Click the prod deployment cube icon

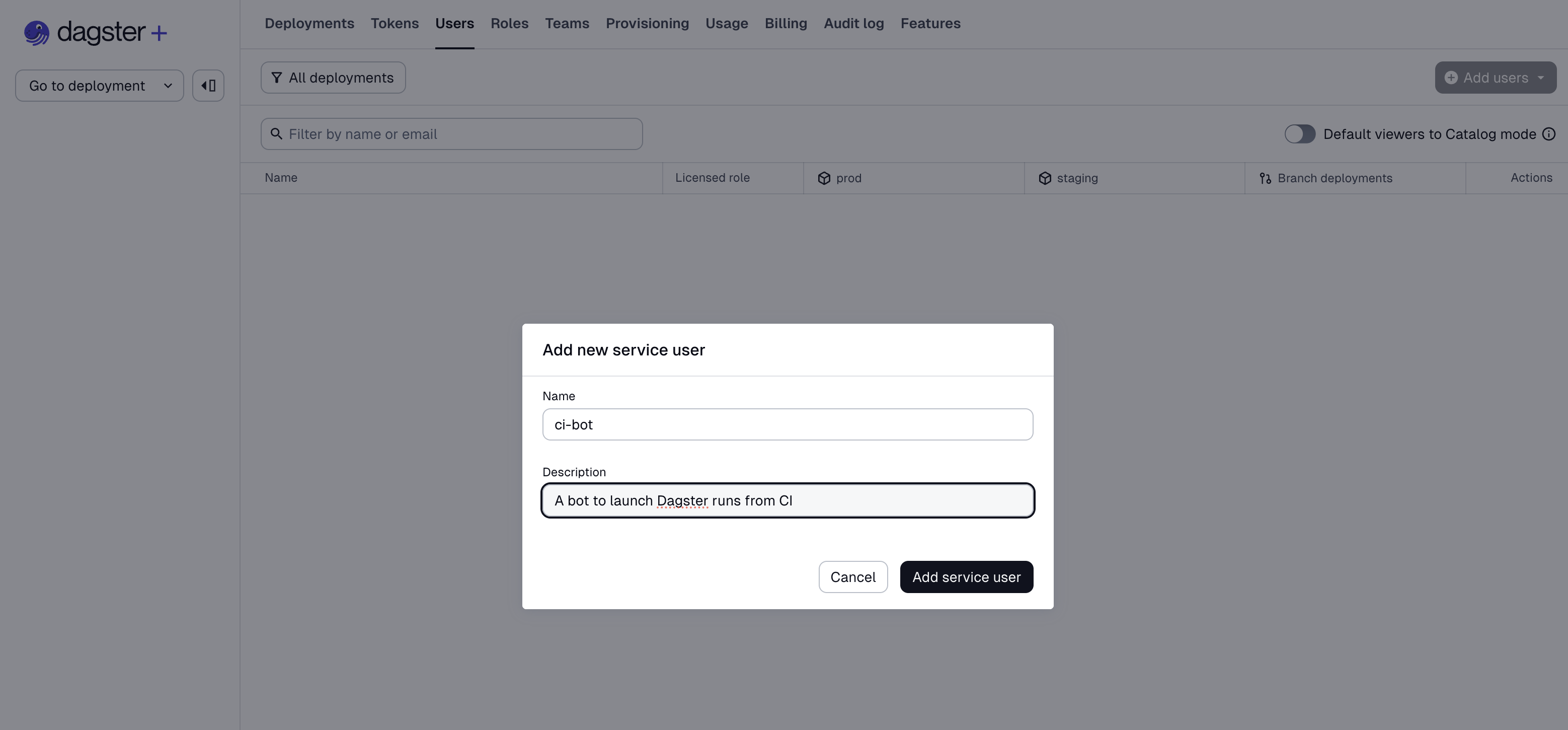824,178
